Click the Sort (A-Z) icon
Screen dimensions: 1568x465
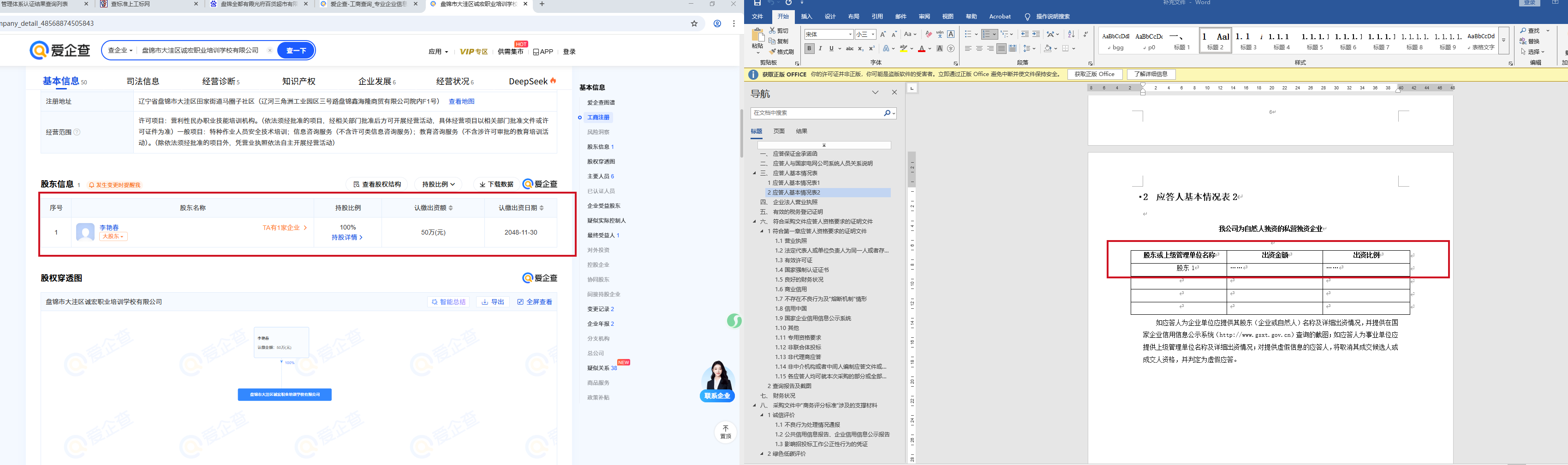coord(1071,35)
